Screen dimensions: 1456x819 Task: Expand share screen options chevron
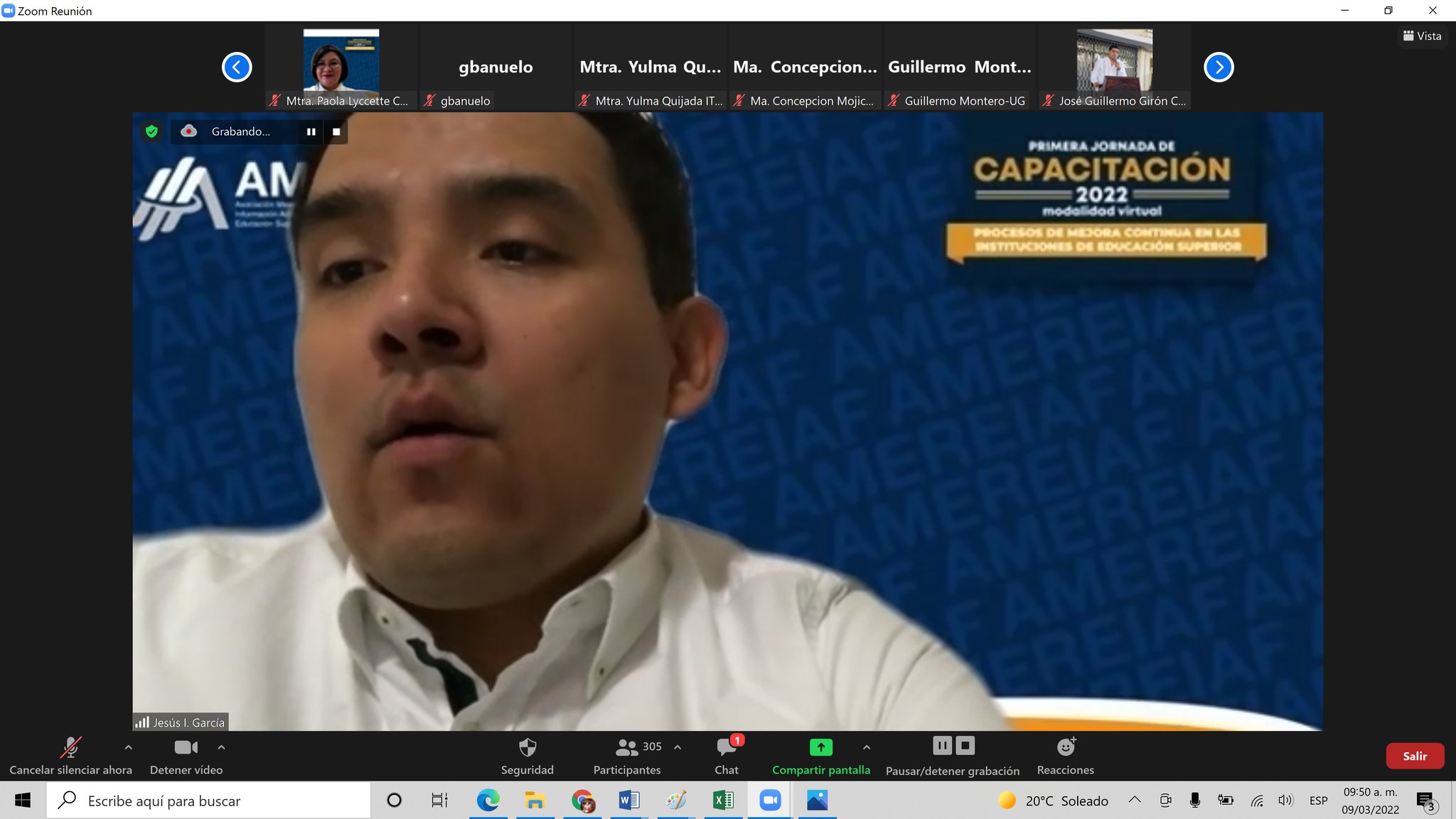point(867,747)
